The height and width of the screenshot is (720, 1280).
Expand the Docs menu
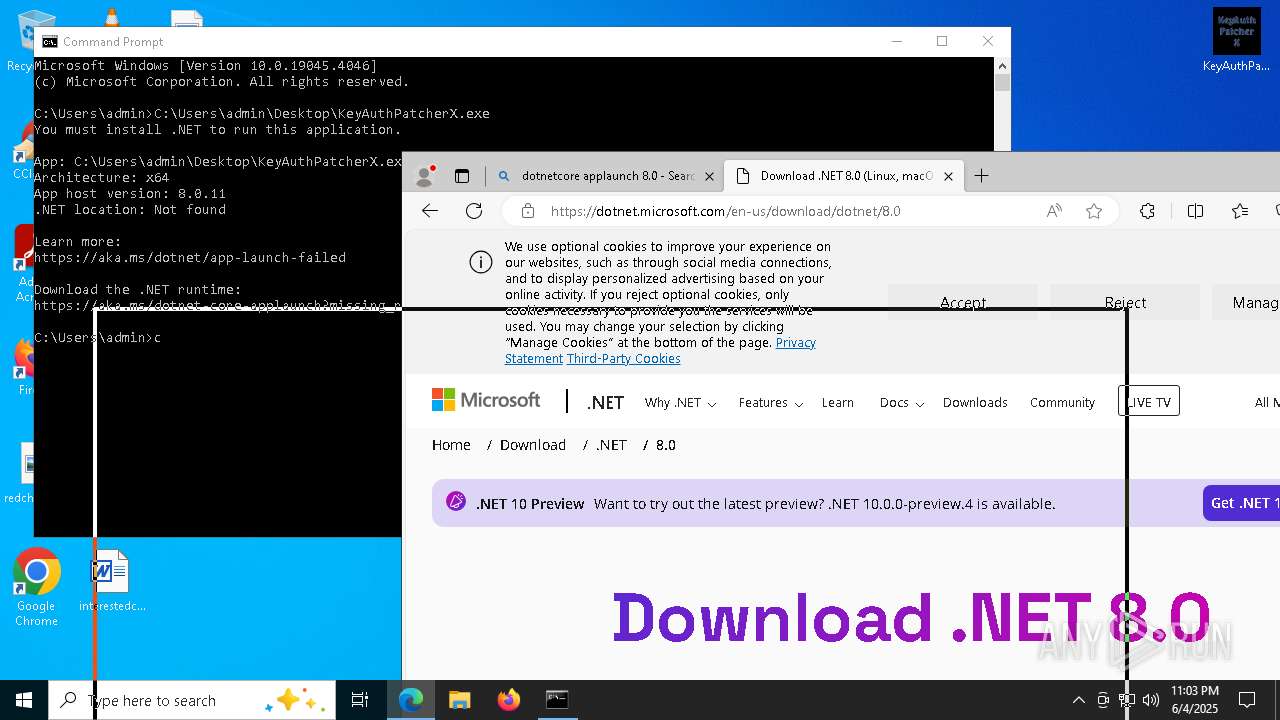[901, 402]
